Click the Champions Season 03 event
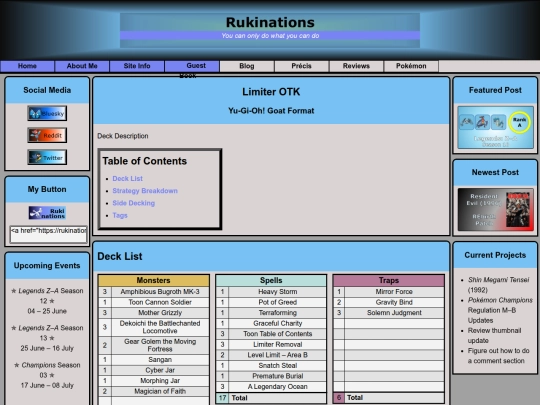 (47, 375)
